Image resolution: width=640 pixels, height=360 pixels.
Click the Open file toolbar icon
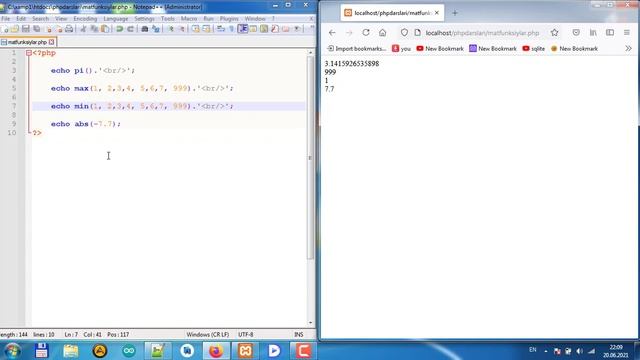(x=15, y=29)
